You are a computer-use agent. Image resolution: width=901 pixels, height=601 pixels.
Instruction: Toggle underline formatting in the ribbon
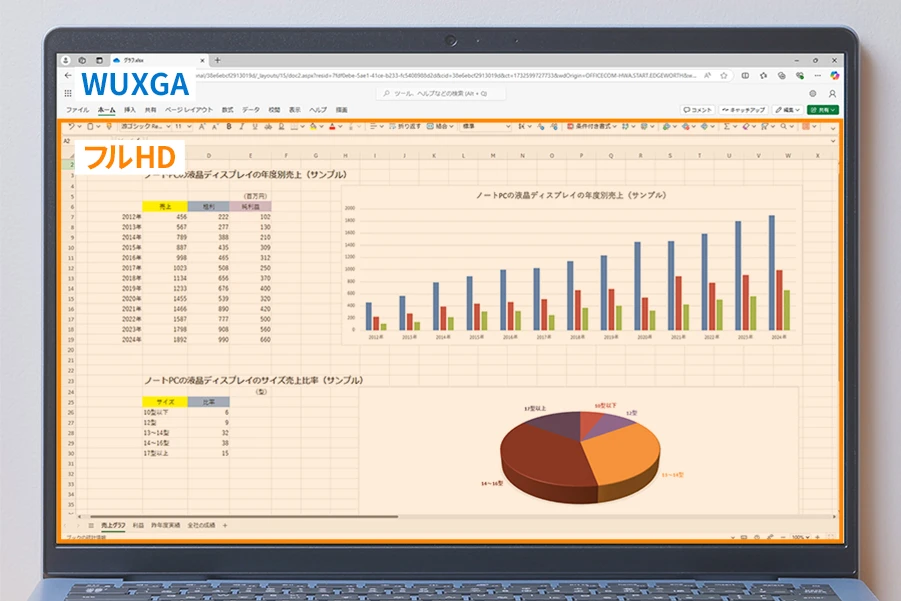click(x=254, y=127)
